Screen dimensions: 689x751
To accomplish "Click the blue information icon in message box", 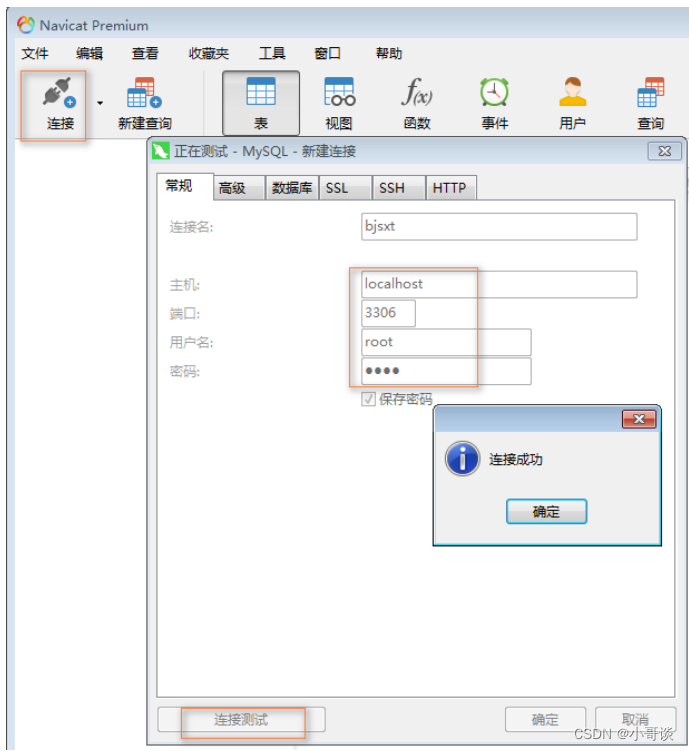I will tap(462, 459).
